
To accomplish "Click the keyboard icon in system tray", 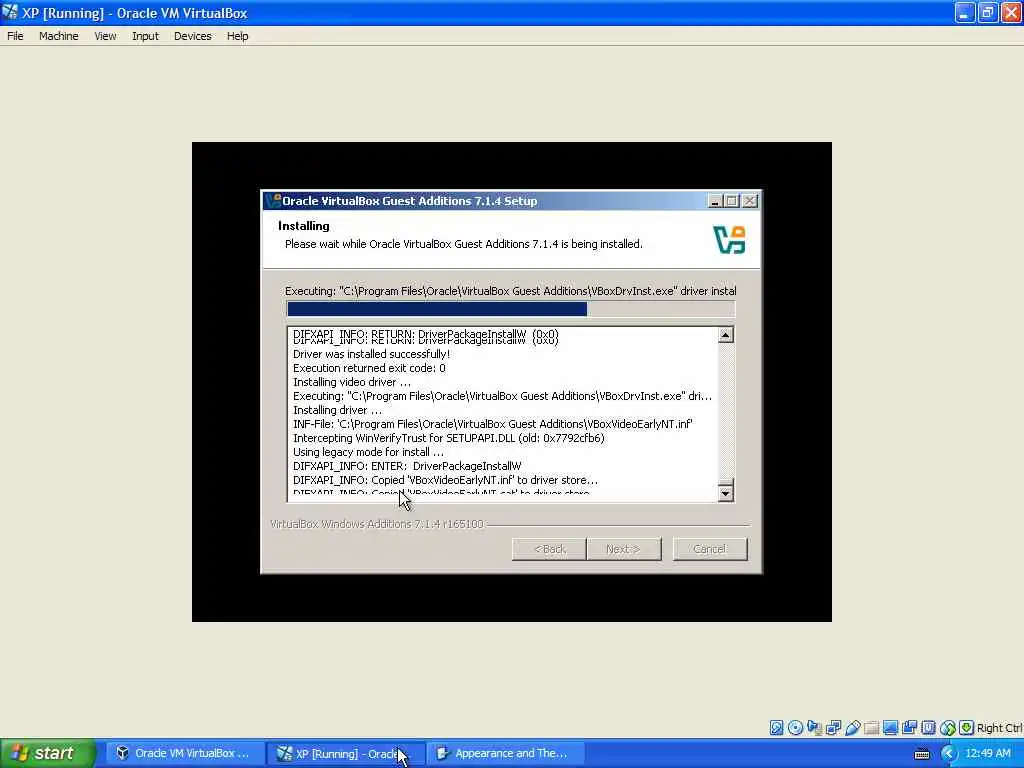I will (x=922, y=754).
